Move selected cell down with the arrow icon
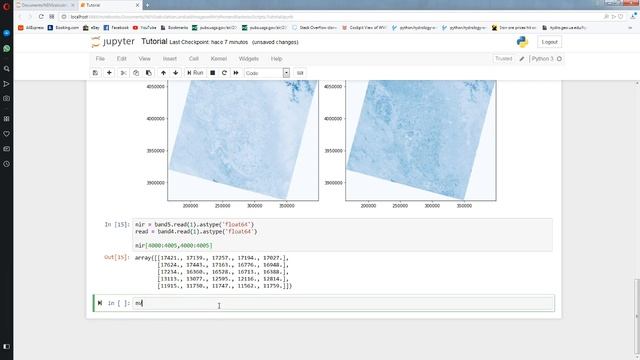Screen dimensions: 640x360 click(x=176, y=73)
